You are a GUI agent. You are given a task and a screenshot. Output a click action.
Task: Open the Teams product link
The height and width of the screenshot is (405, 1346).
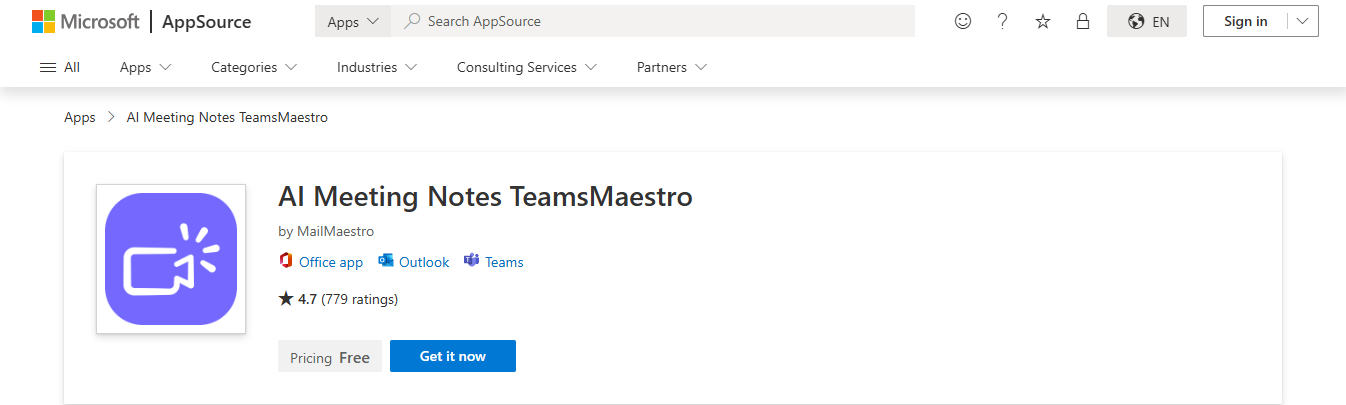point(504,262)
